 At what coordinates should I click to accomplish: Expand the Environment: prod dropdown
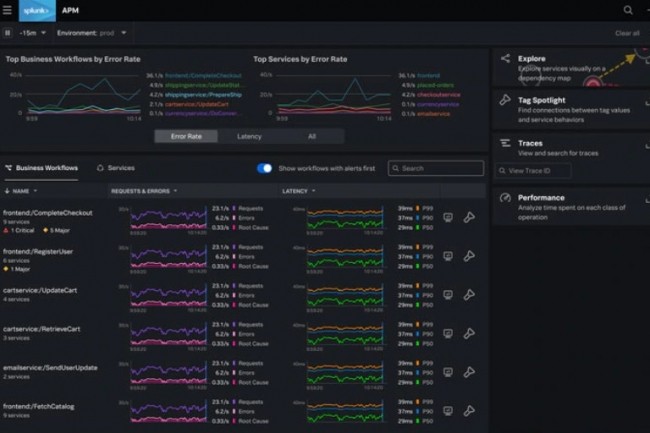pyautogui.click(x=92, y=33)
